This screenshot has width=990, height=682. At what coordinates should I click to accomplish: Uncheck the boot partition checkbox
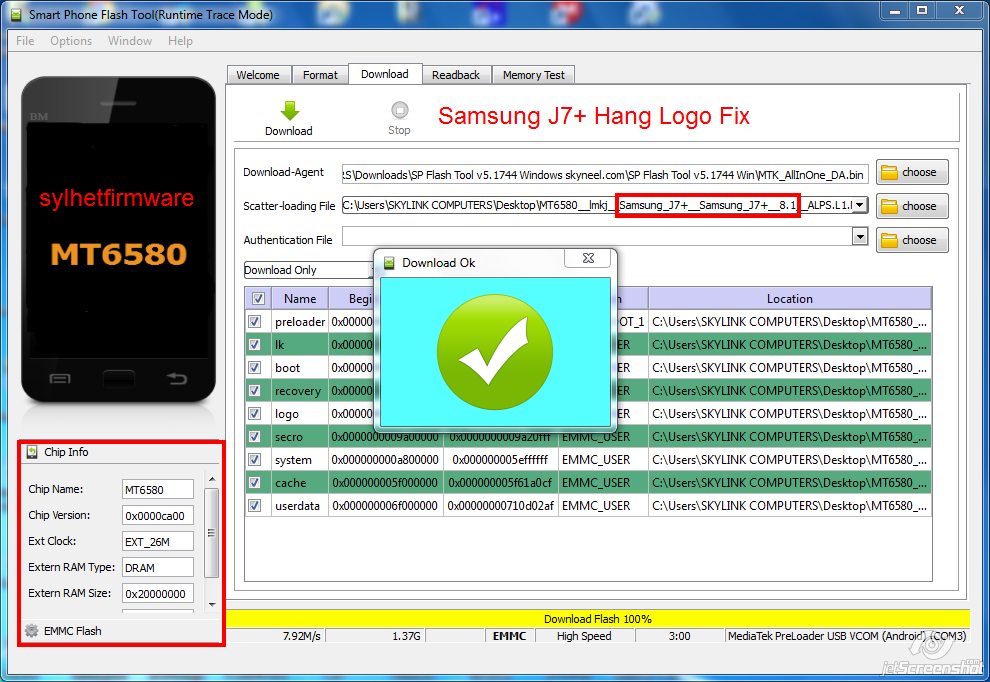(x=254, y=368)
